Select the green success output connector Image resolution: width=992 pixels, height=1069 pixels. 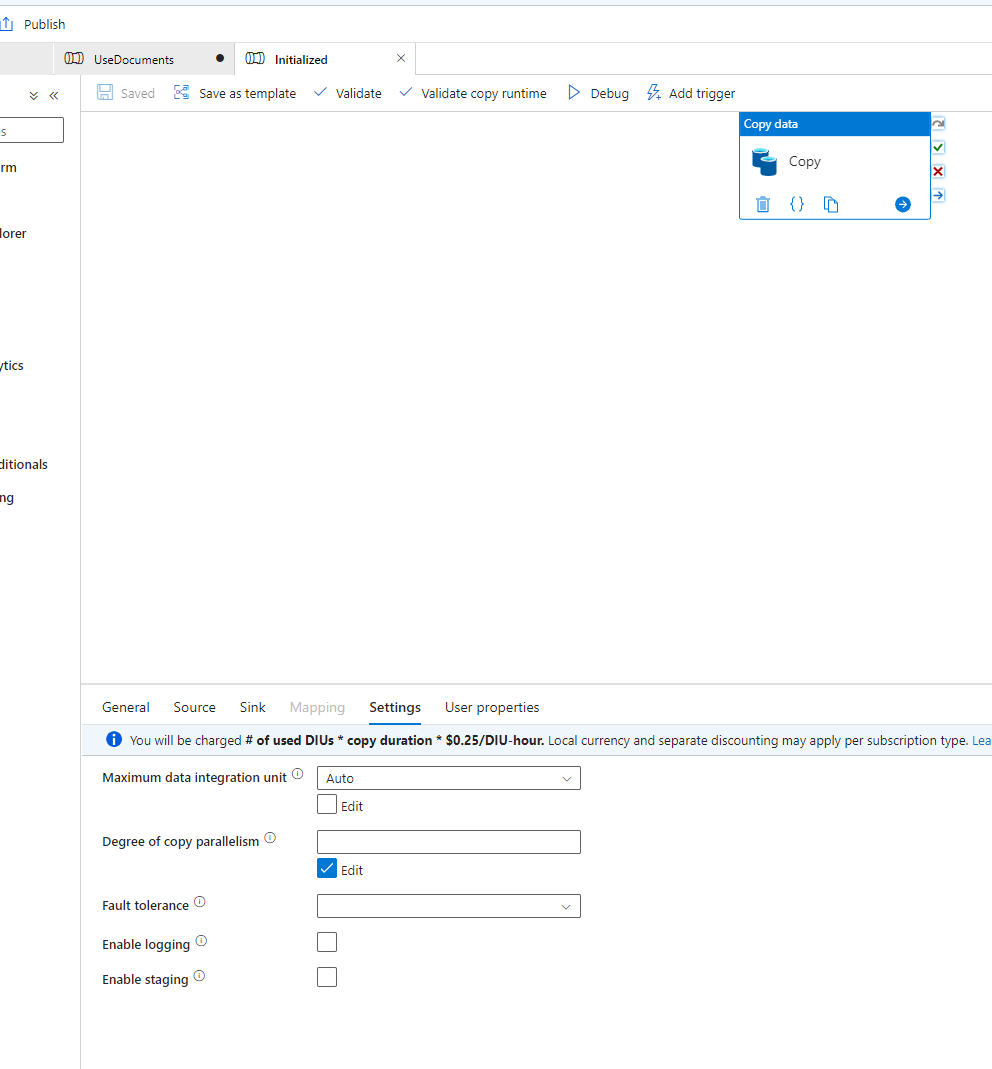tap(937, 147)
